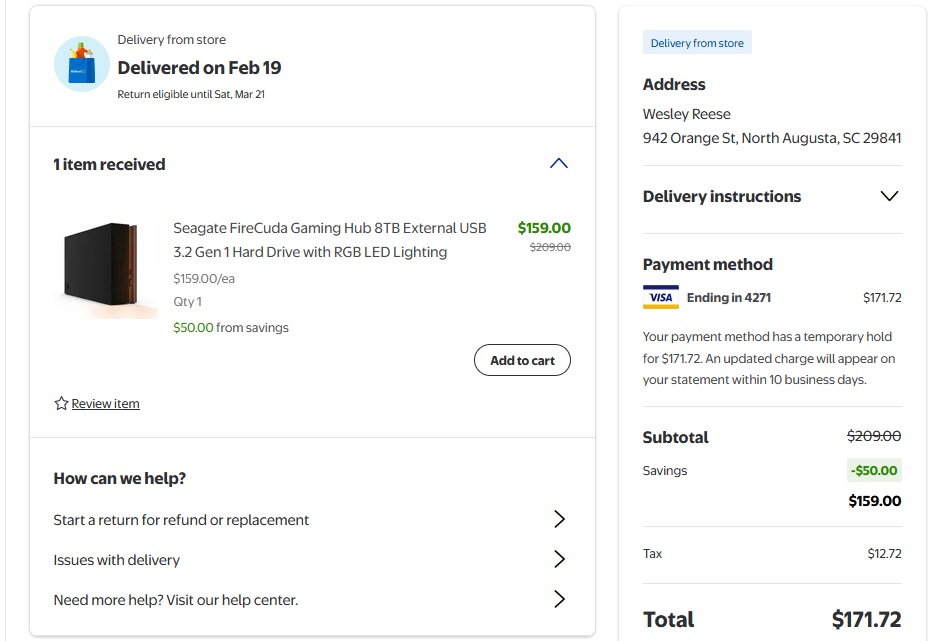Open the Review item link
The width and height of the screenshot is (932, 641).
tap(105, 404)
